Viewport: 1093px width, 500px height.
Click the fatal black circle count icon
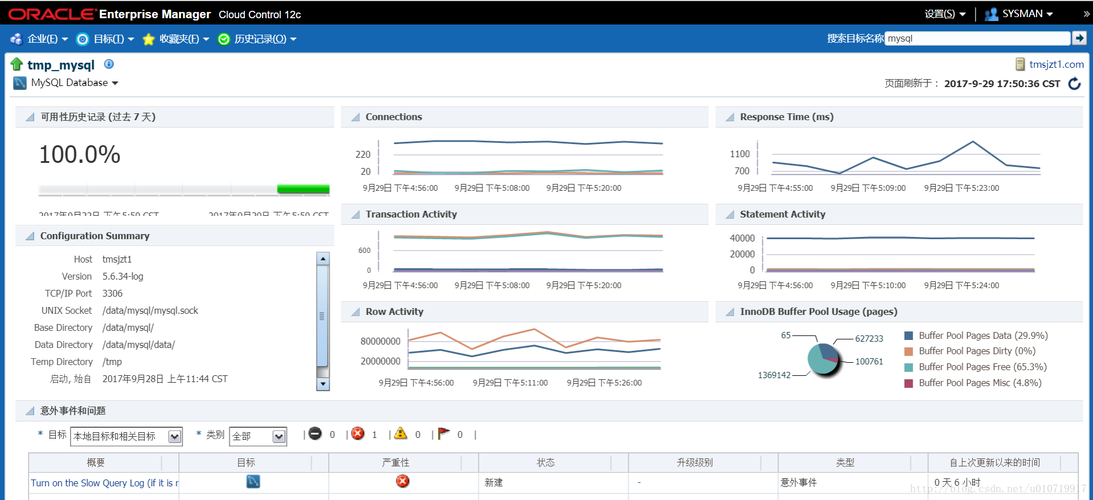pos(315,434)
